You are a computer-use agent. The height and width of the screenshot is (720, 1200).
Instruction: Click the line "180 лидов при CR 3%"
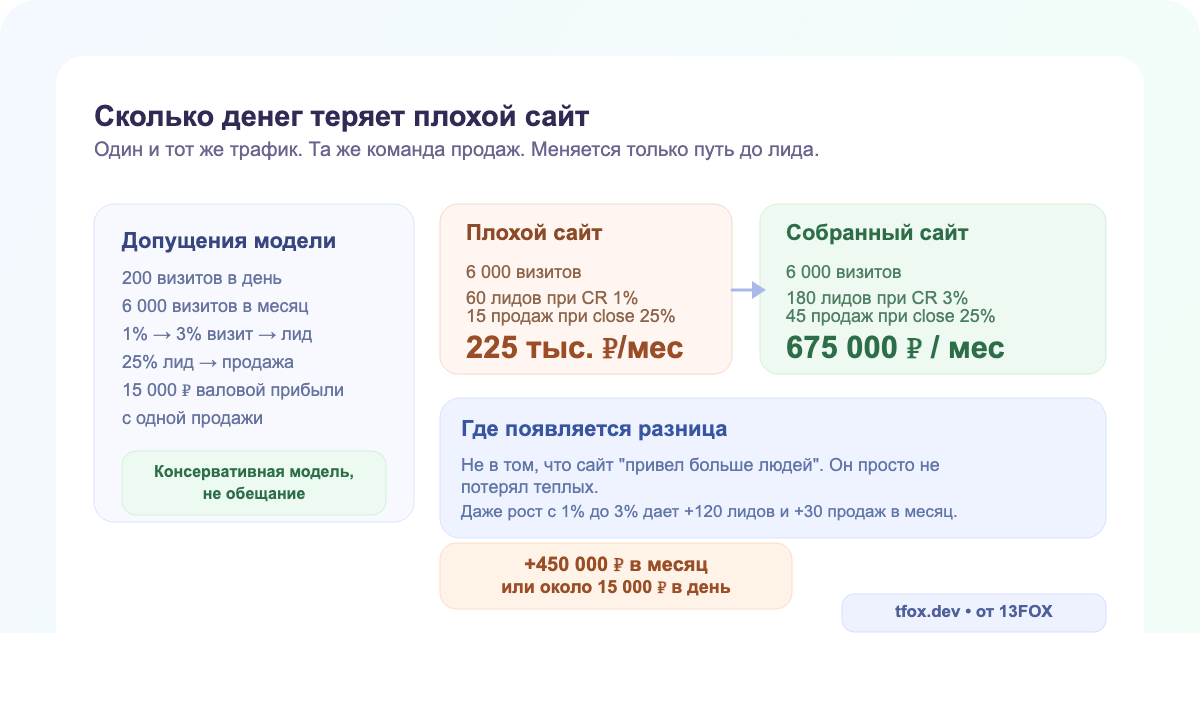(x=877, y=297)
